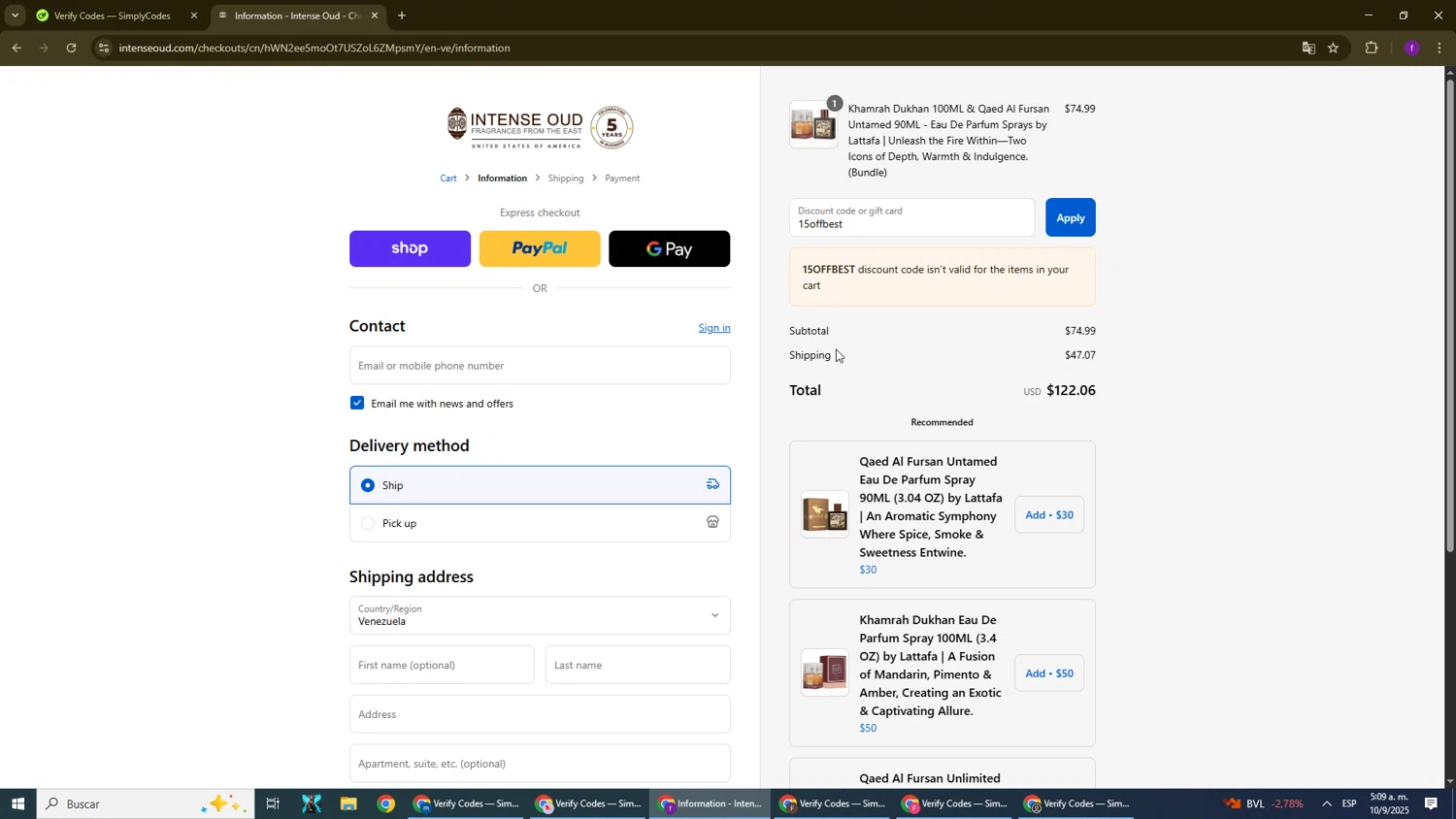1456x819 pixels.
Task: Click the Qaed Al Fursan Untamed thumbnail
Action: [x=825, y=514]
